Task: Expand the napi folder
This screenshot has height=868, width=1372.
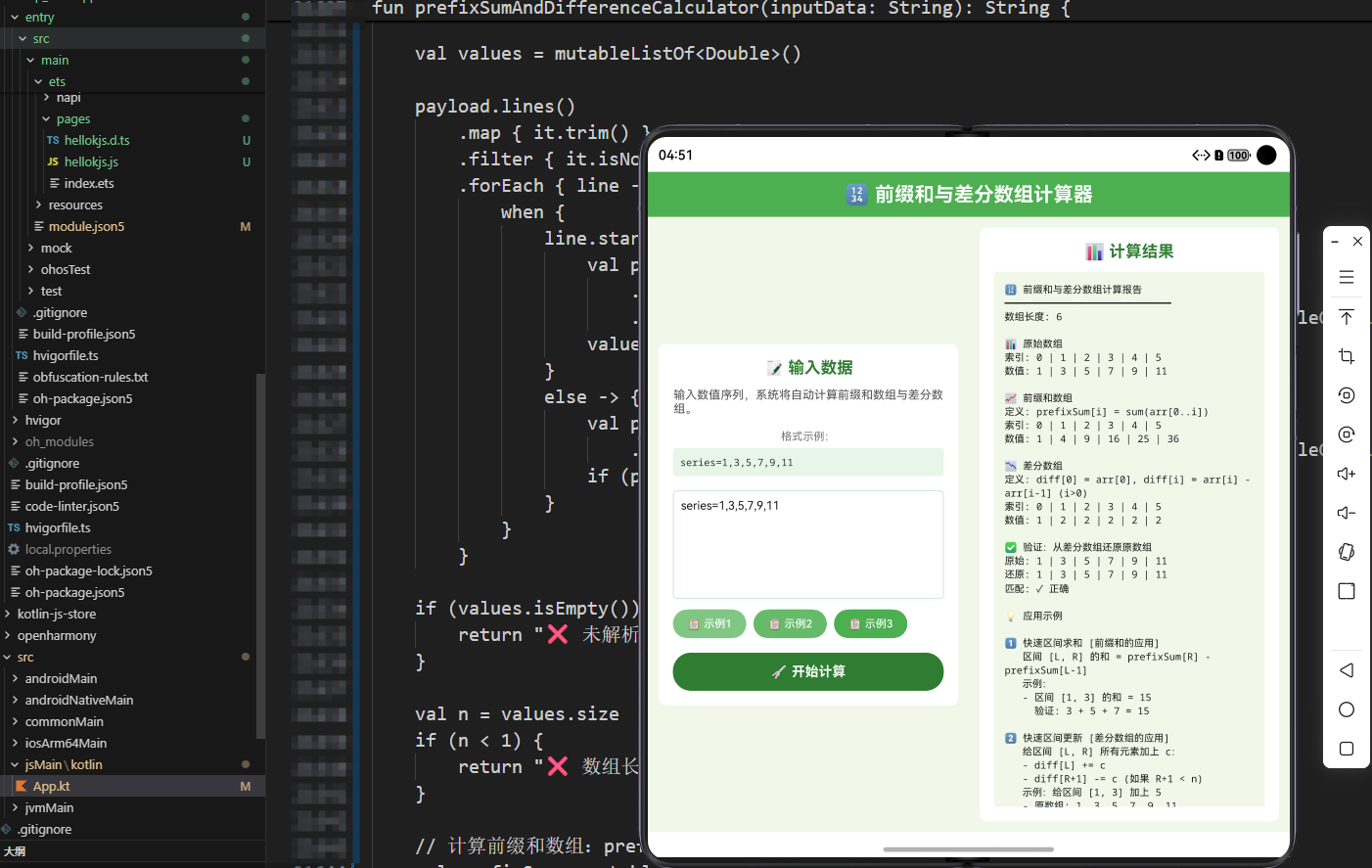Action: tap(46, 97)
